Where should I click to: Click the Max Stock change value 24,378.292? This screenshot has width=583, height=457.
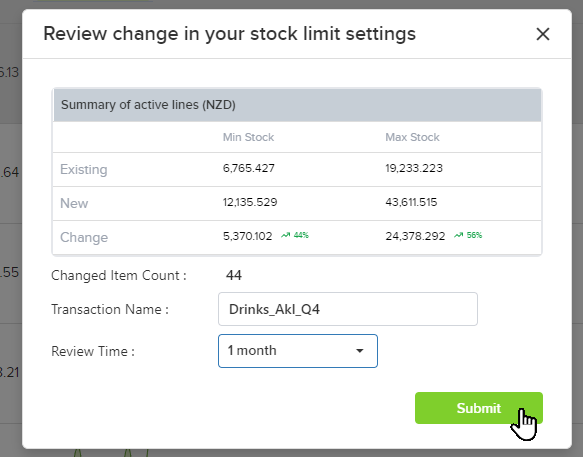415,236
